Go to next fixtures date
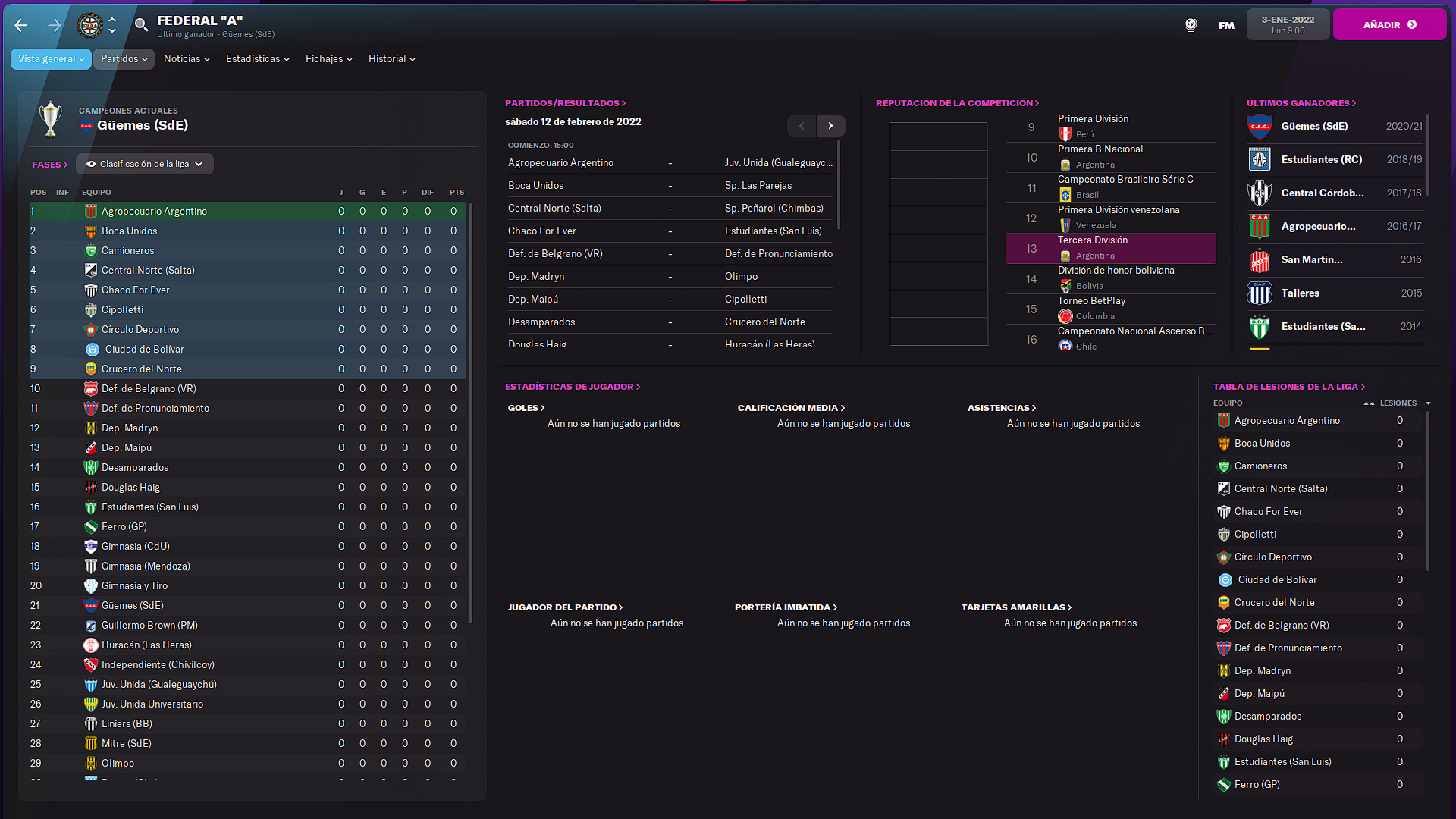 [830, 126]
